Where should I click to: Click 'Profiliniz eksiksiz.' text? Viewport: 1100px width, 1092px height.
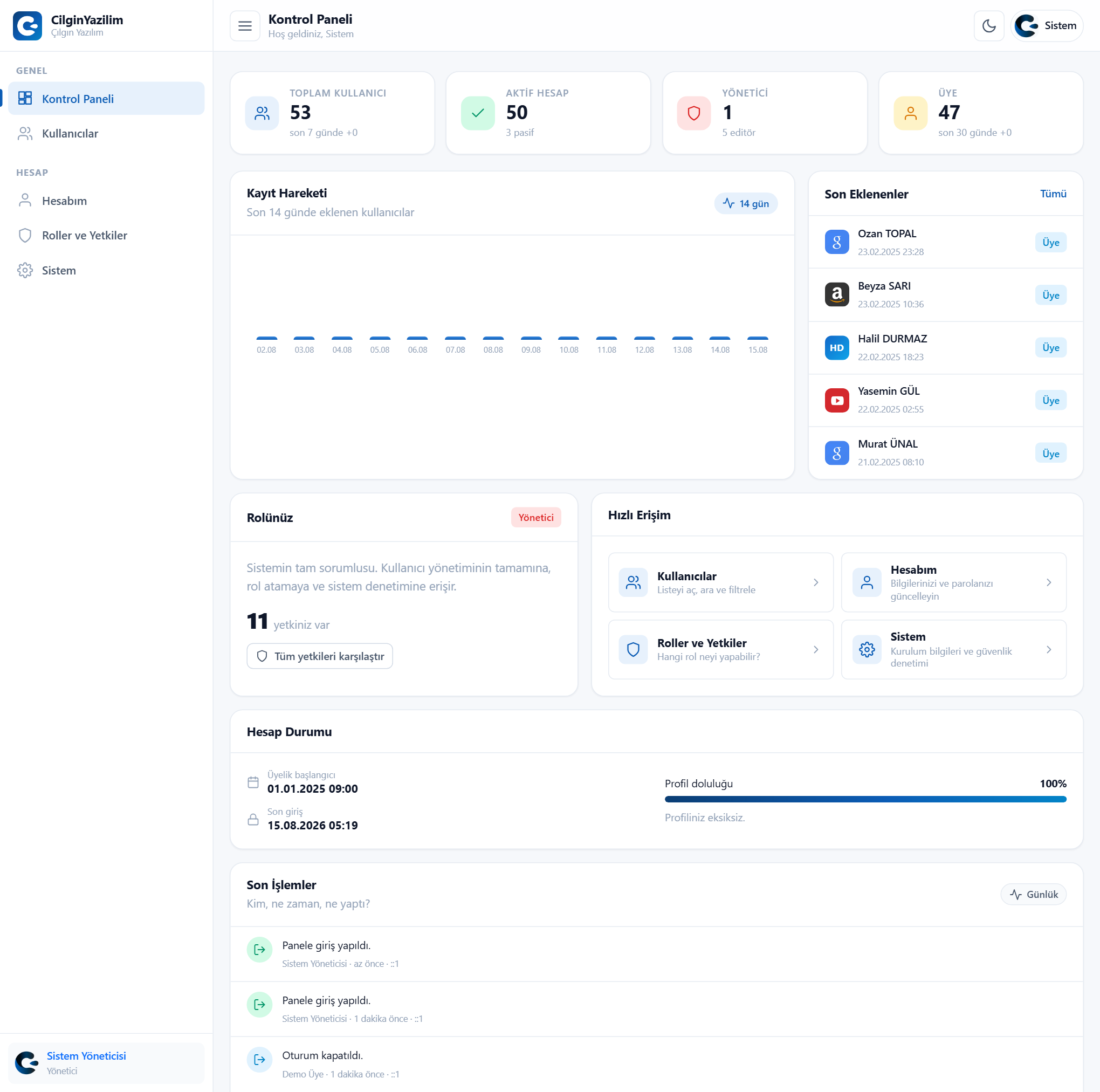click(704, 818)
